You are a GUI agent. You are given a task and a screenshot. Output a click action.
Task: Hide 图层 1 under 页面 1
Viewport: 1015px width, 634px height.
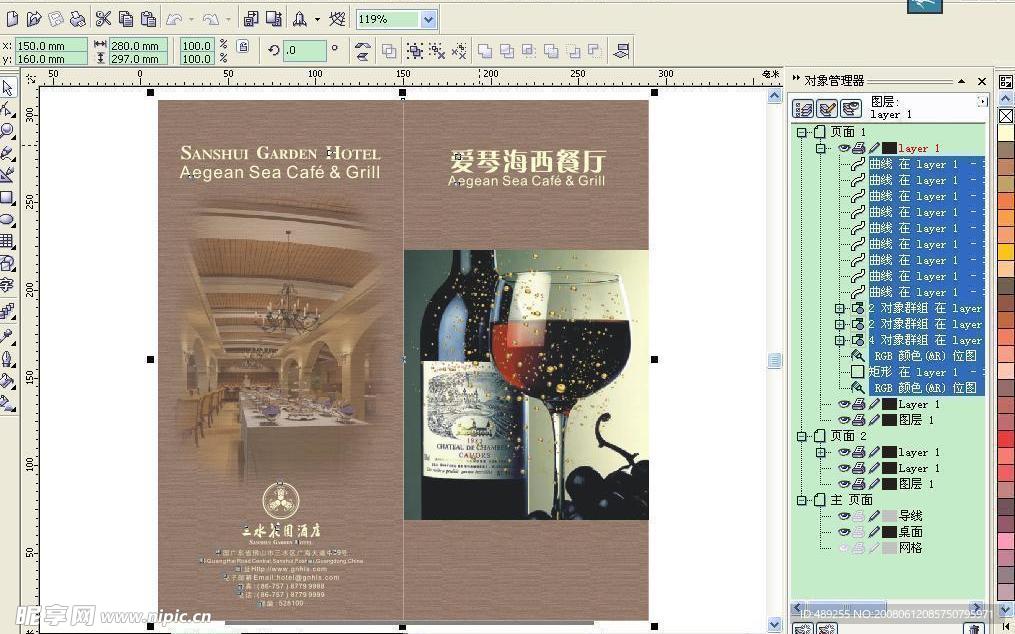(844, 420)
